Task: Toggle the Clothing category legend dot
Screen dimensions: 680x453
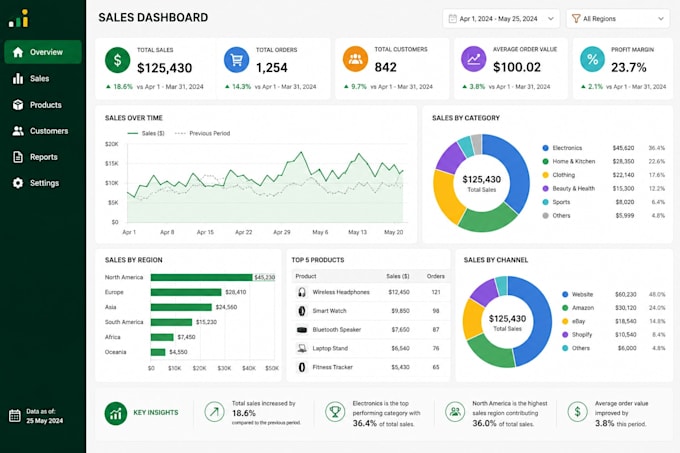Action: coord(546,175)
